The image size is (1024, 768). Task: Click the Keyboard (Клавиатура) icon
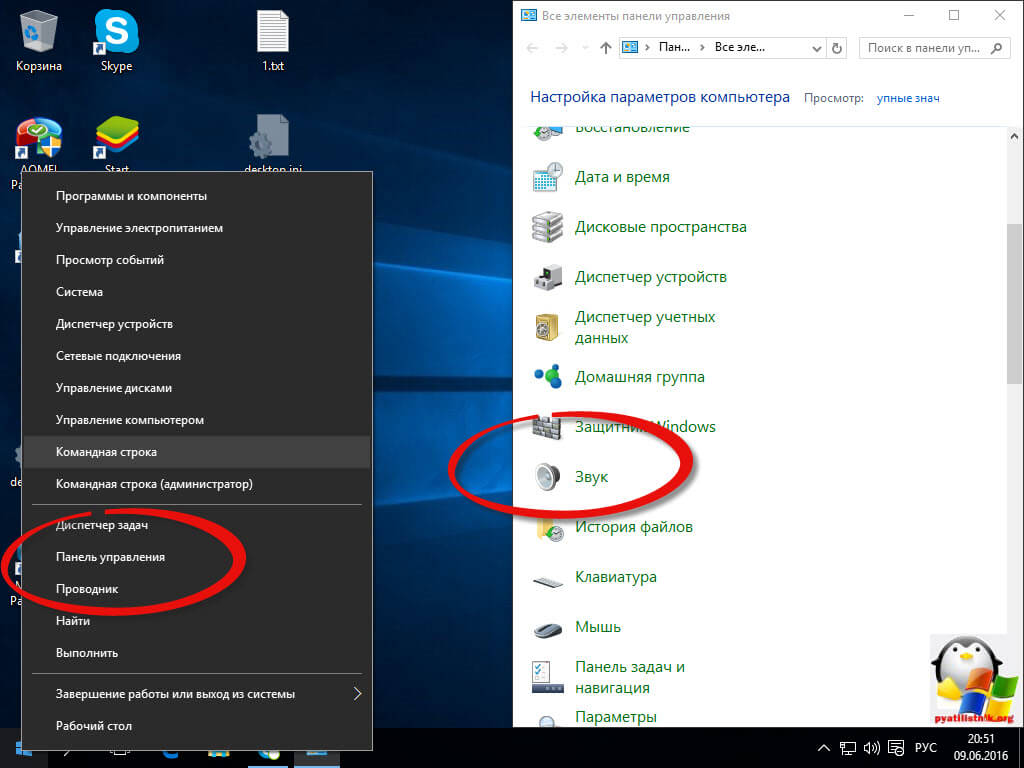547,578
